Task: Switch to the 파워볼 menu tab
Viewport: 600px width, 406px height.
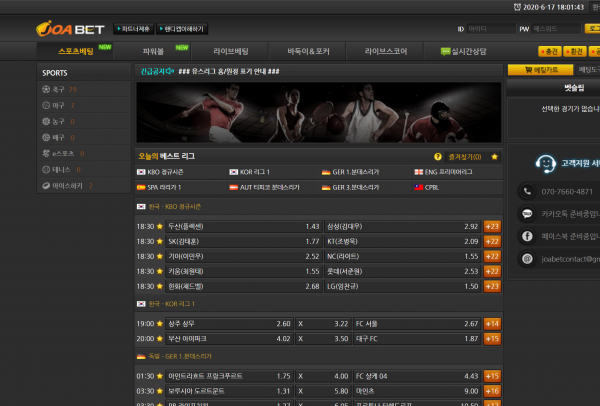Action: [153, 51]
